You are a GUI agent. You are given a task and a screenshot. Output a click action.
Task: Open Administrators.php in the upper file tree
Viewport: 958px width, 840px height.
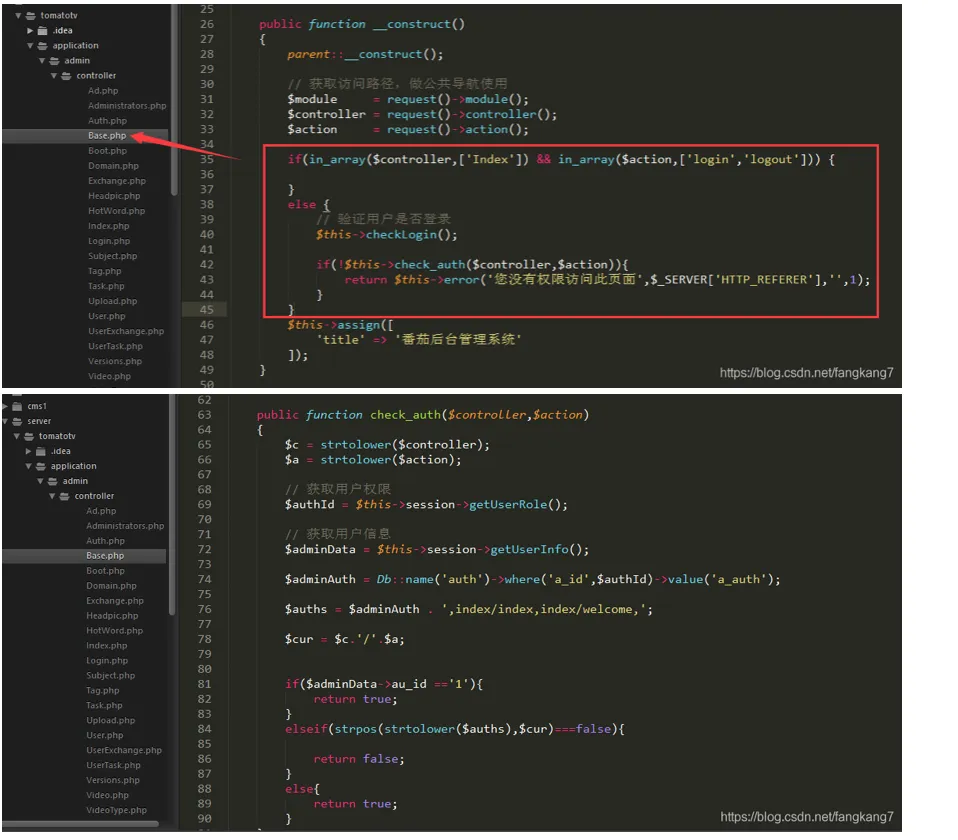point(127,106)
